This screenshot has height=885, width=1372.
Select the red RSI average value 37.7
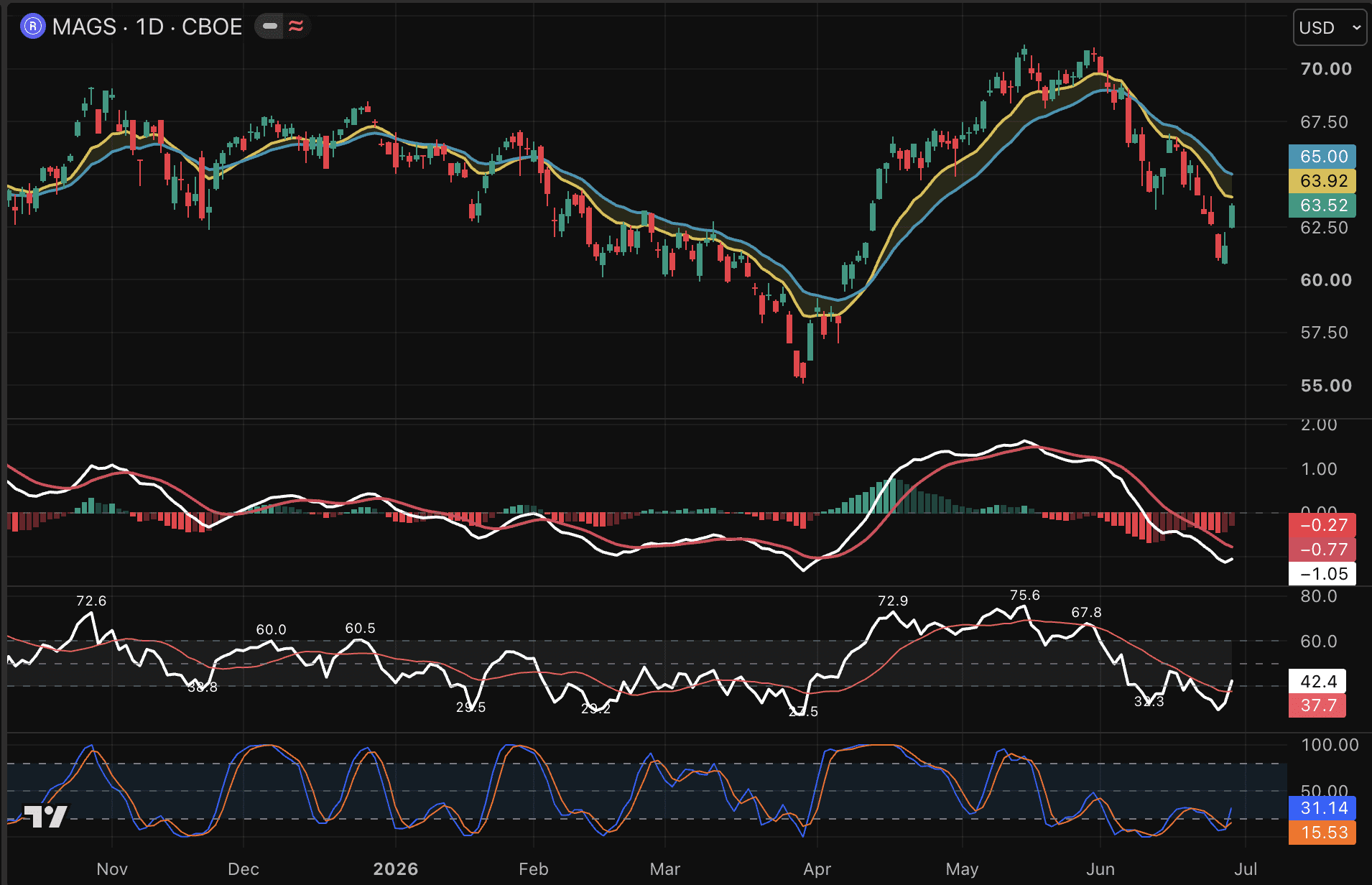[1317, 705]
